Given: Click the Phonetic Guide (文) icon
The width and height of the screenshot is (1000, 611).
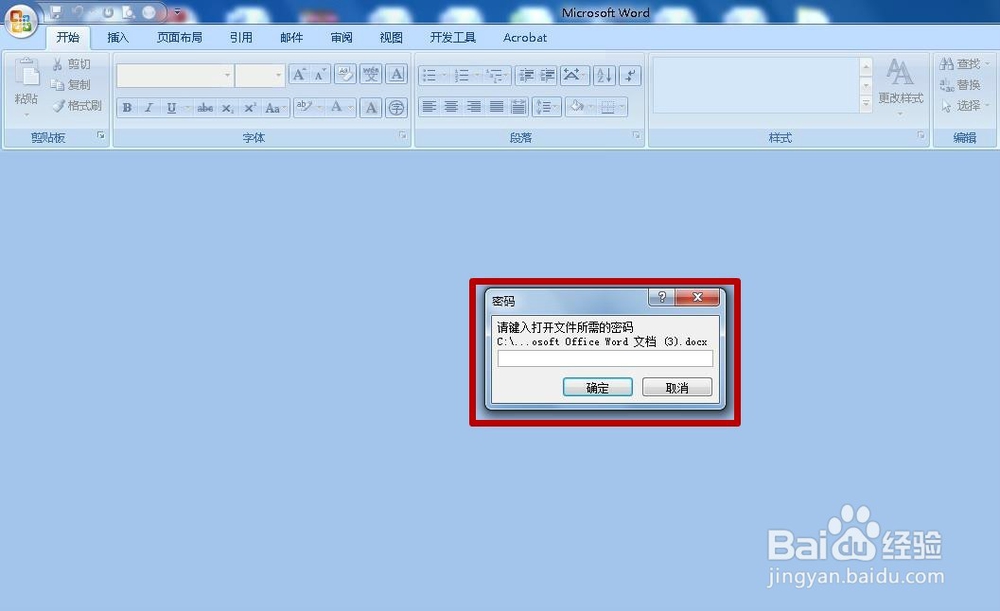Looking at the screenshot, I should [x=371, y=75].
